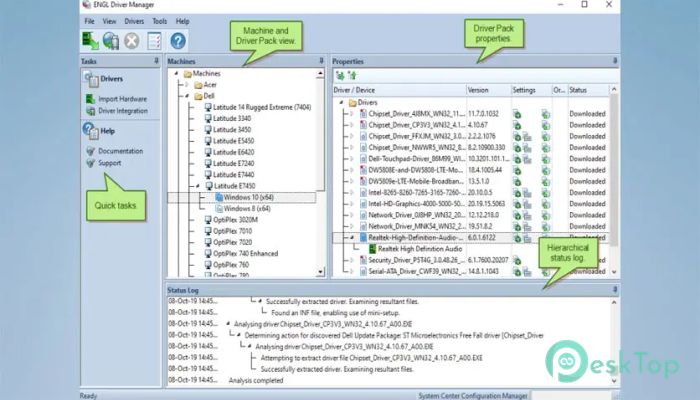The height and width of the screenshot is (400, 700).
Task: Select Realtek High Definition Audio child device
Action: (x=420, y=249)
